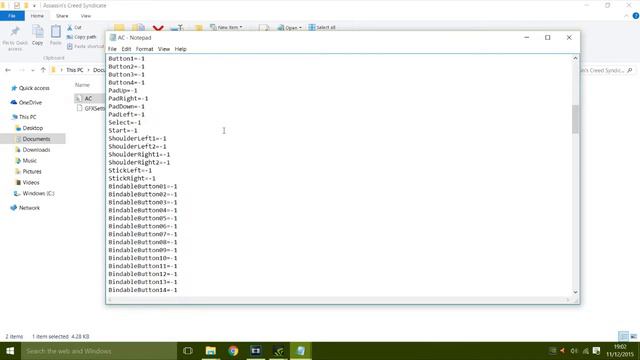Click the search box in File Explorer

pos(606,70)
